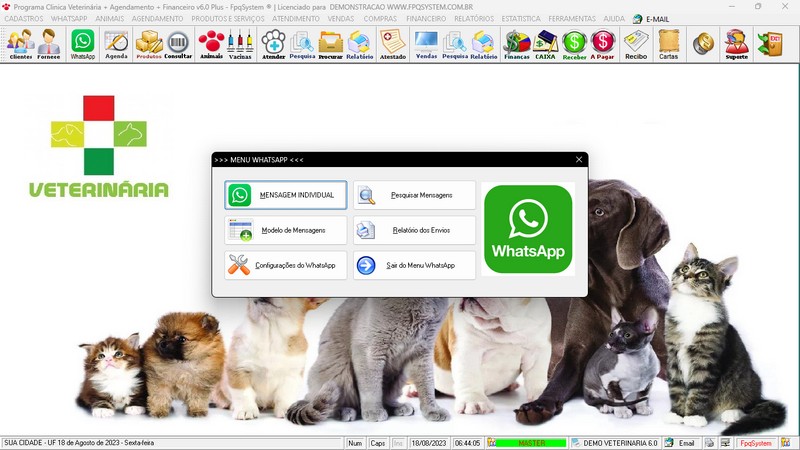Image resolution: width=800 pixels, height=450 pixels.
Task: Open the CAIXA cash register icon
Action: [545, 44]
